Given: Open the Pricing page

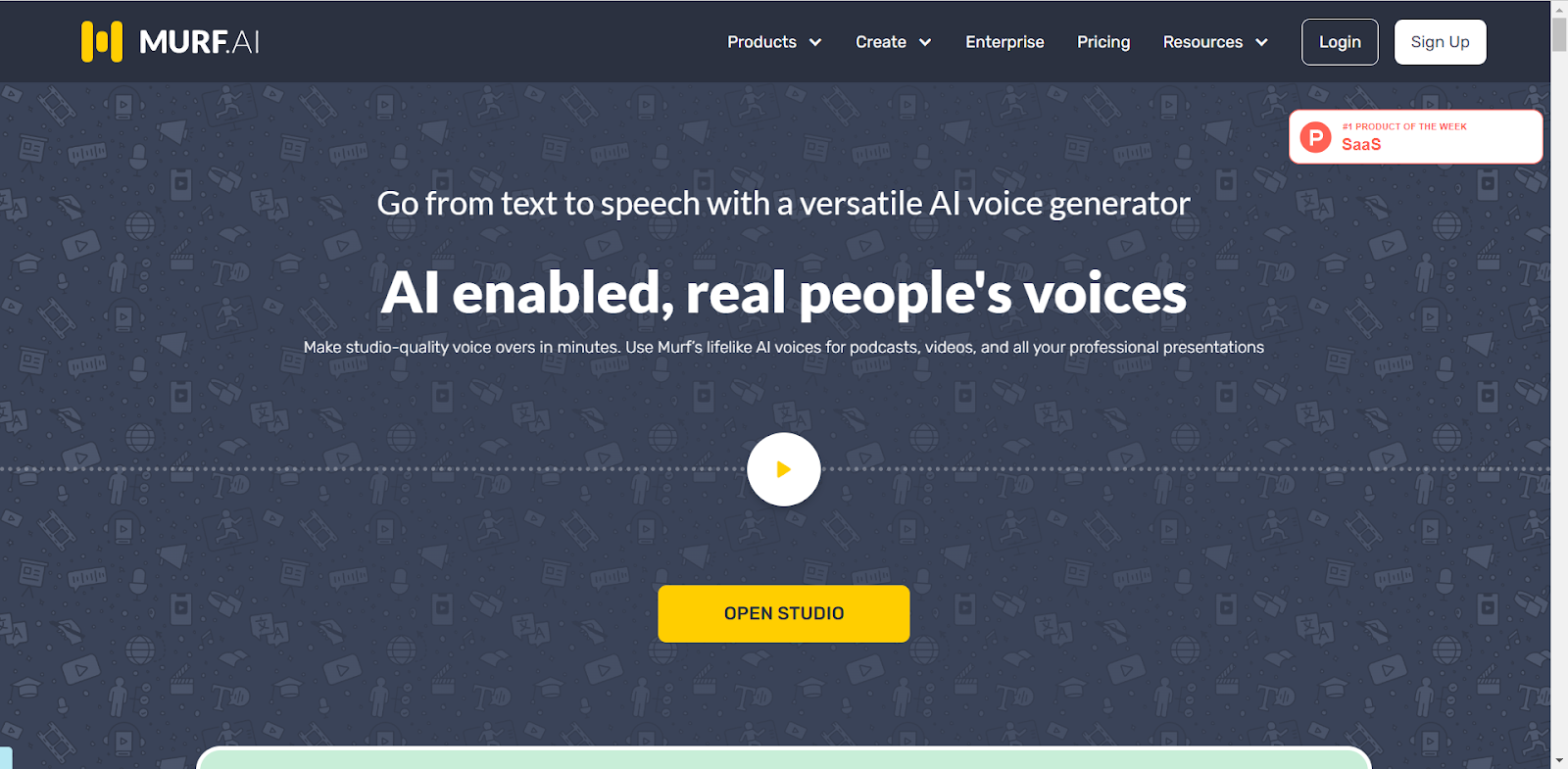Looking at the screenshot, I should [x=1103, y=42].
